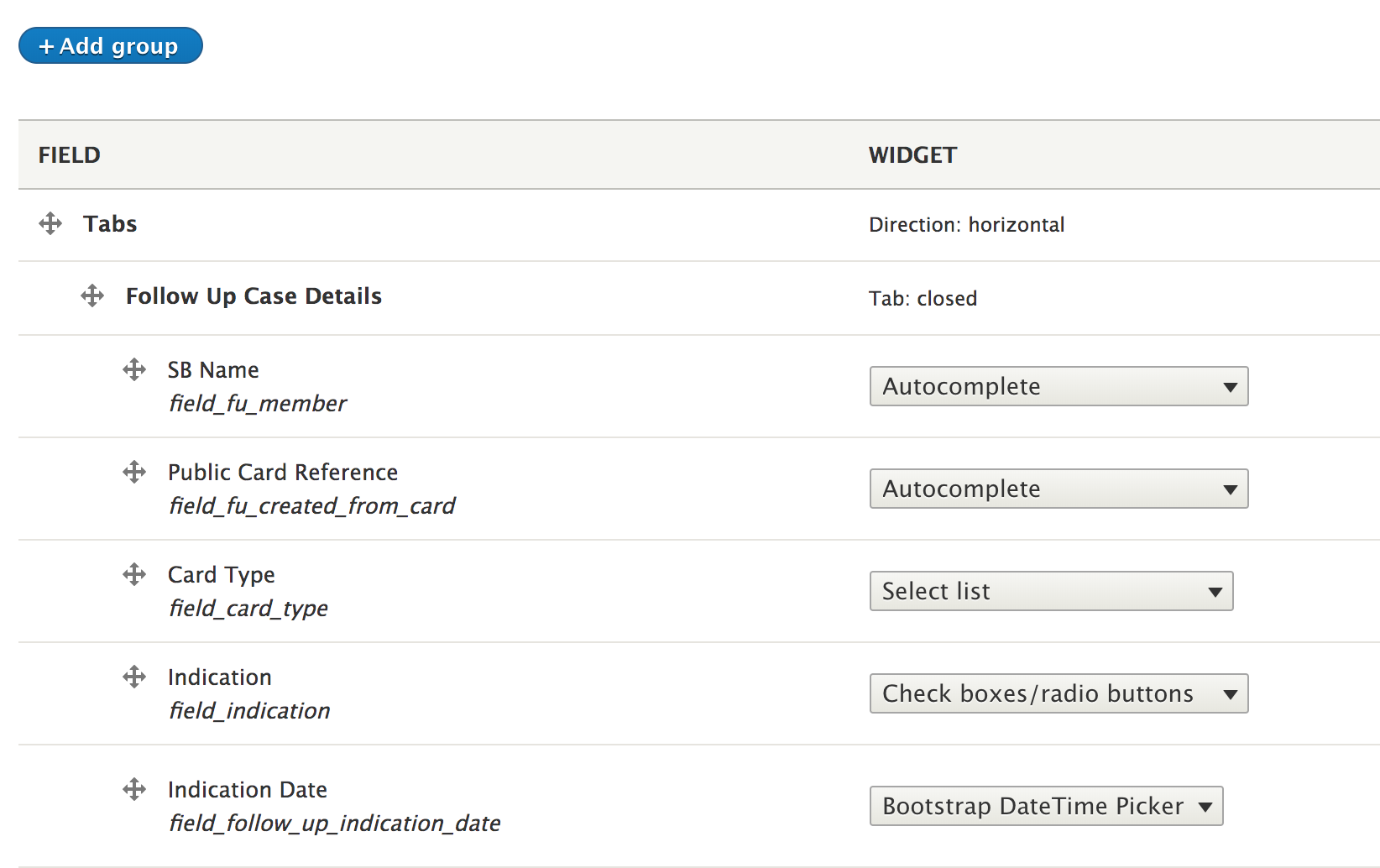Screen dimensions: 1380x868
Task: Click the Add group button
Action: click(111, 45)
